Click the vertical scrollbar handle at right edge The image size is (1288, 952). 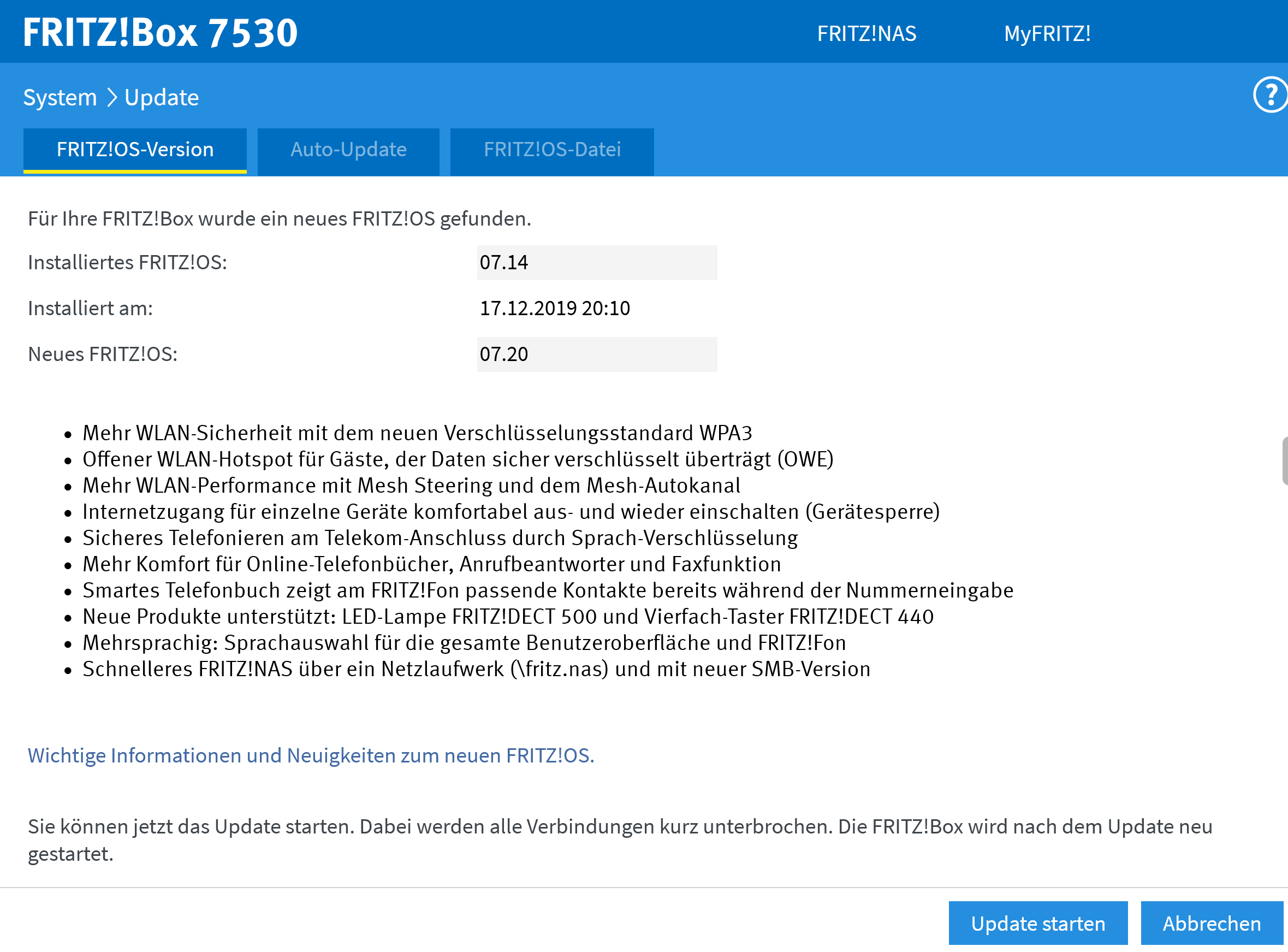pyautogui.click(x=1284, y=461)
